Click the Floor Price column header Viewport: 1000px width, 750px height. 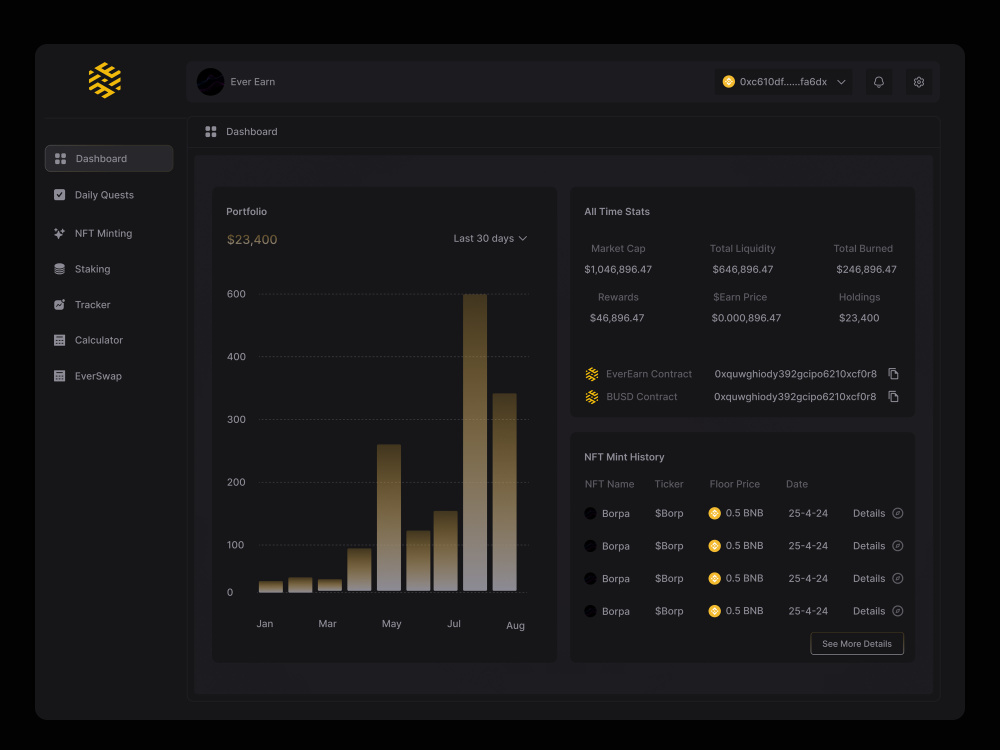pos(734,484)
